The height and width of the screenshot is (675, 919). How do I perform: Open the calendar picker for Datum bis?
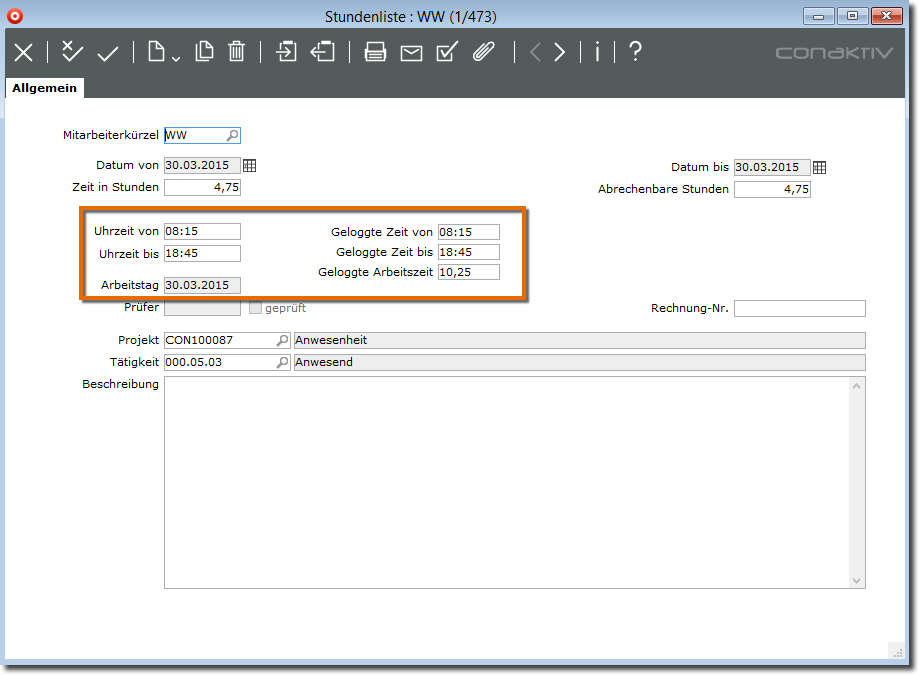[820, 167]
